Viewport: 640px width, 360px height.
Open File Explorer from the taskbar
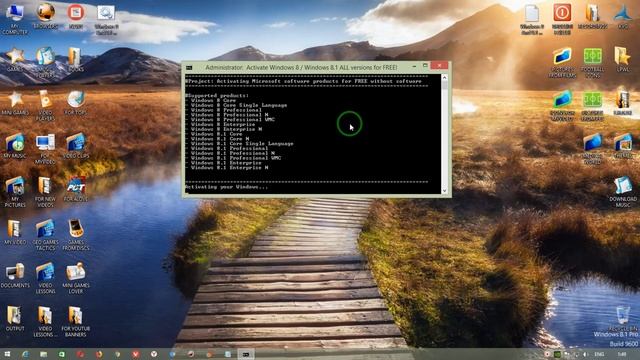(x=43, y=354)
